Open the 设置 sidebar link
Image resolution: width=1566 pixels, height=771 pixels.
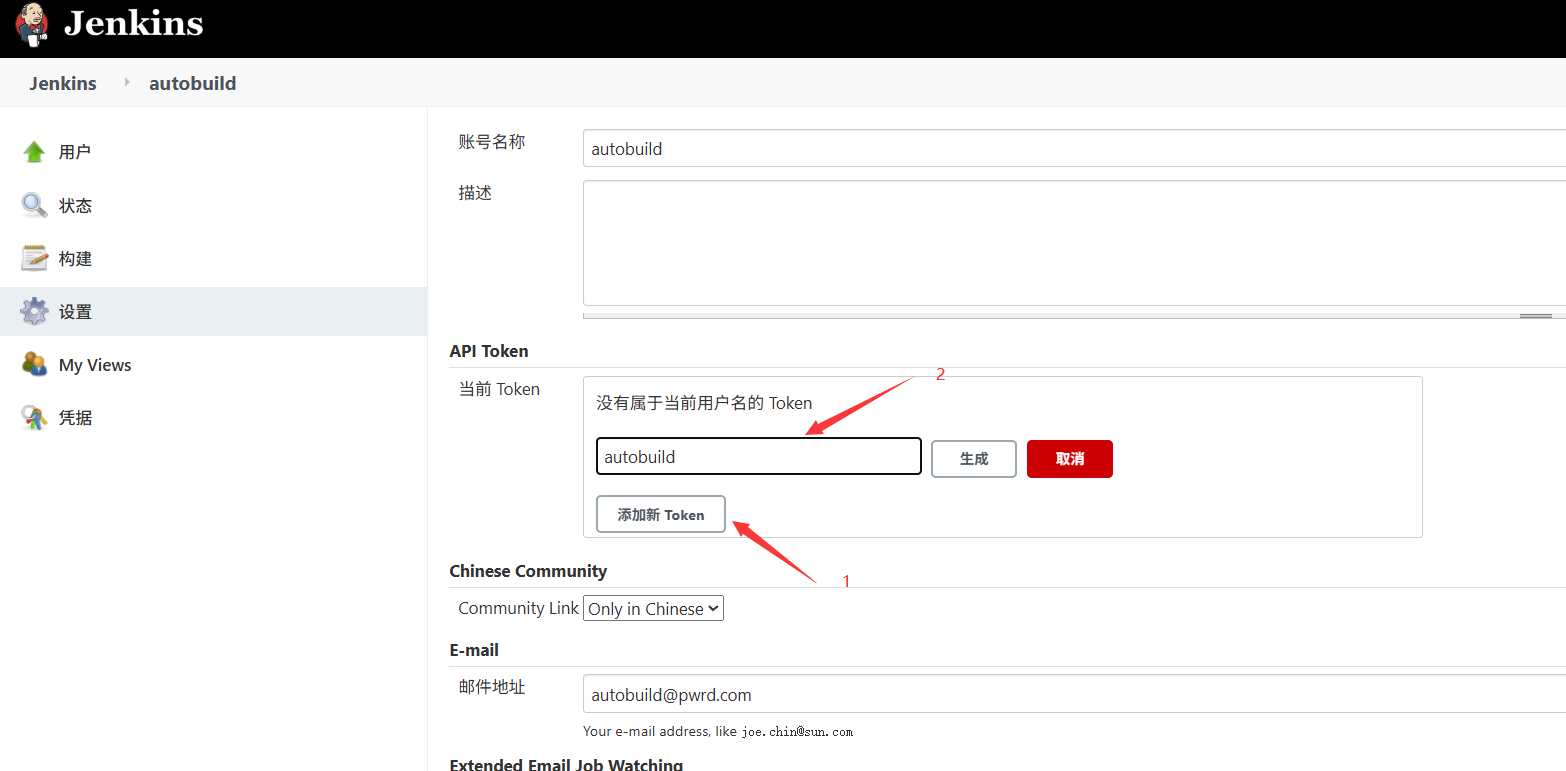coord(75,311)
